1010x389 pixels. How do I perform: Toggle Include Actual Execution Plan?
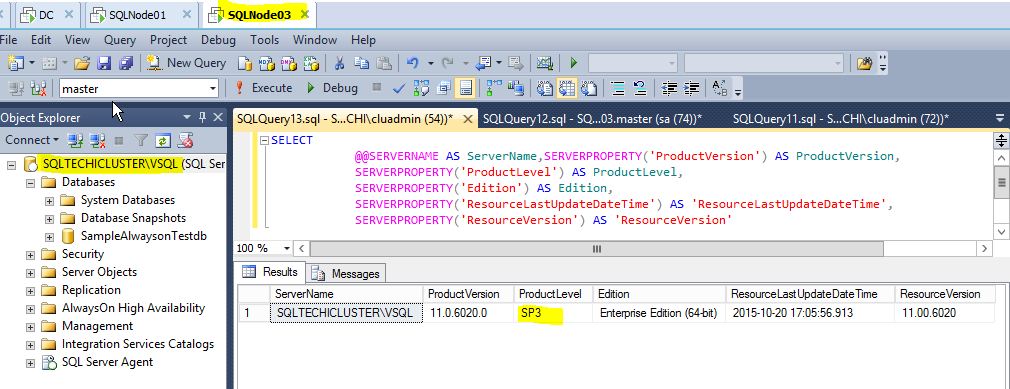(495, 88)
